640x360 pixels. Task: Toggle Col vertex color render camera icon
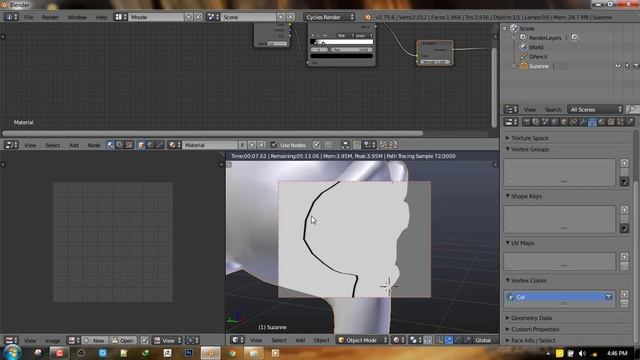click(x=608, y=297)
